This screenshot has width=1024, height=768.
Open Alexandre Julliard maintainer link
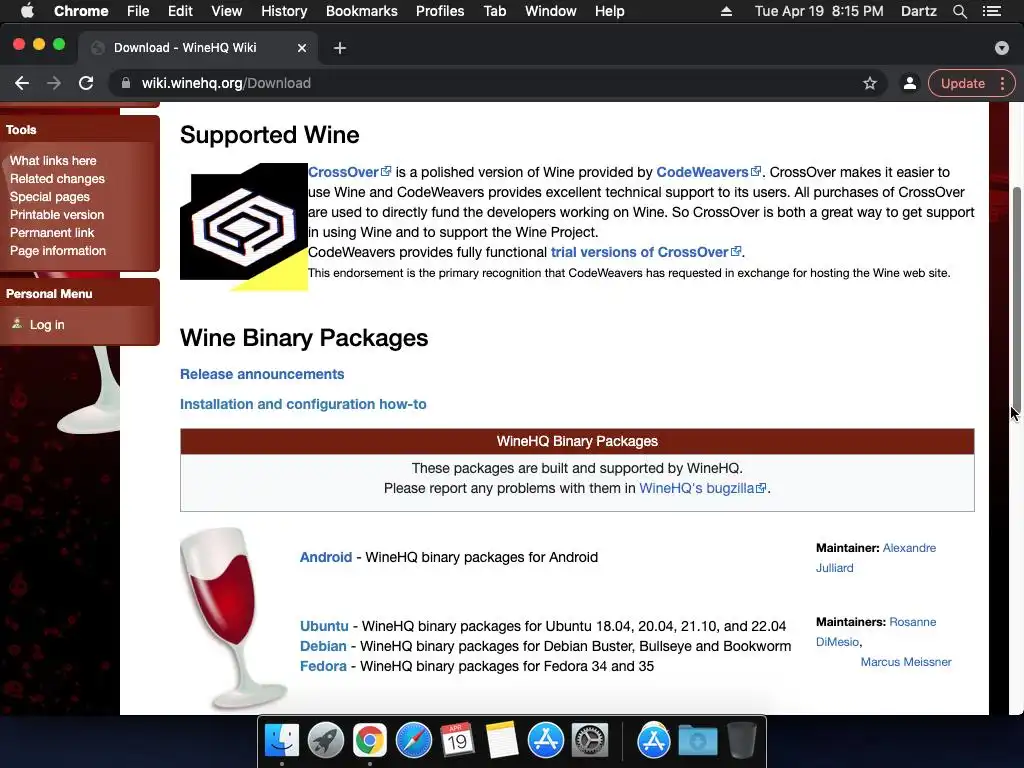tap(876, 558)
